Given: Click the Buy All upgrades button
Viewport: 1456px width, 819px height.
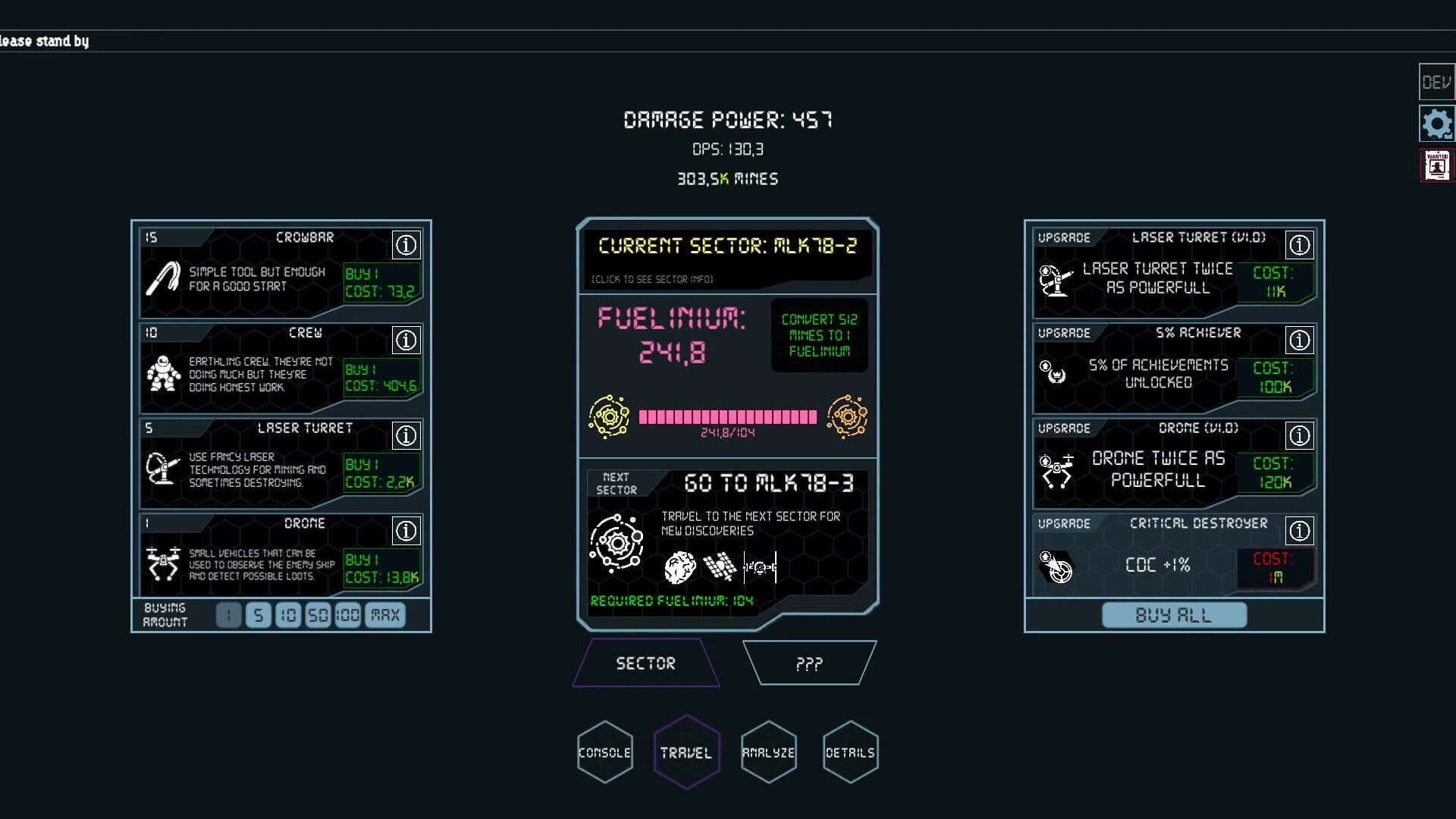Looking at the screenshot, I should 1174,615.
